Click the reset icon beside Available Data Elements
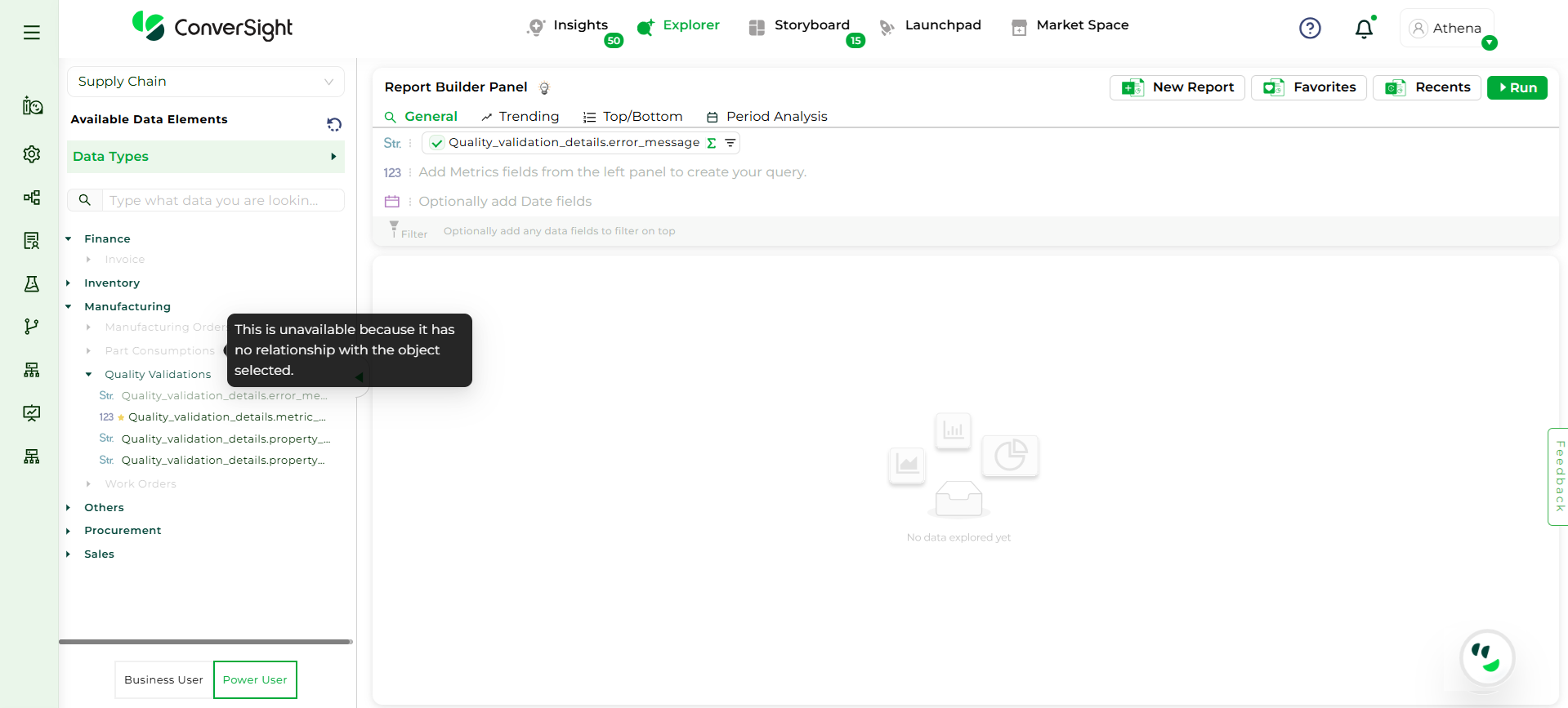 pos(334,124)
